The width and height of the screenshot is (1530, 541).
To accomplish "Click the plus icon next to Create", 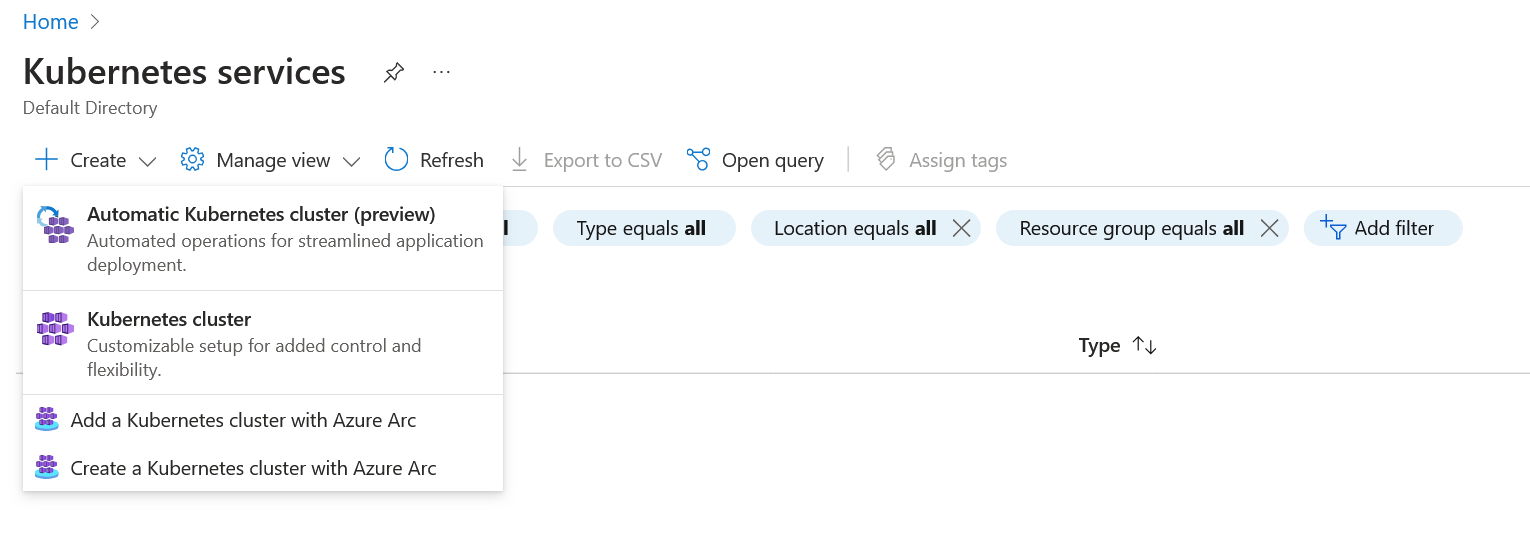I will pyautogui.click(x=46, y=160).
